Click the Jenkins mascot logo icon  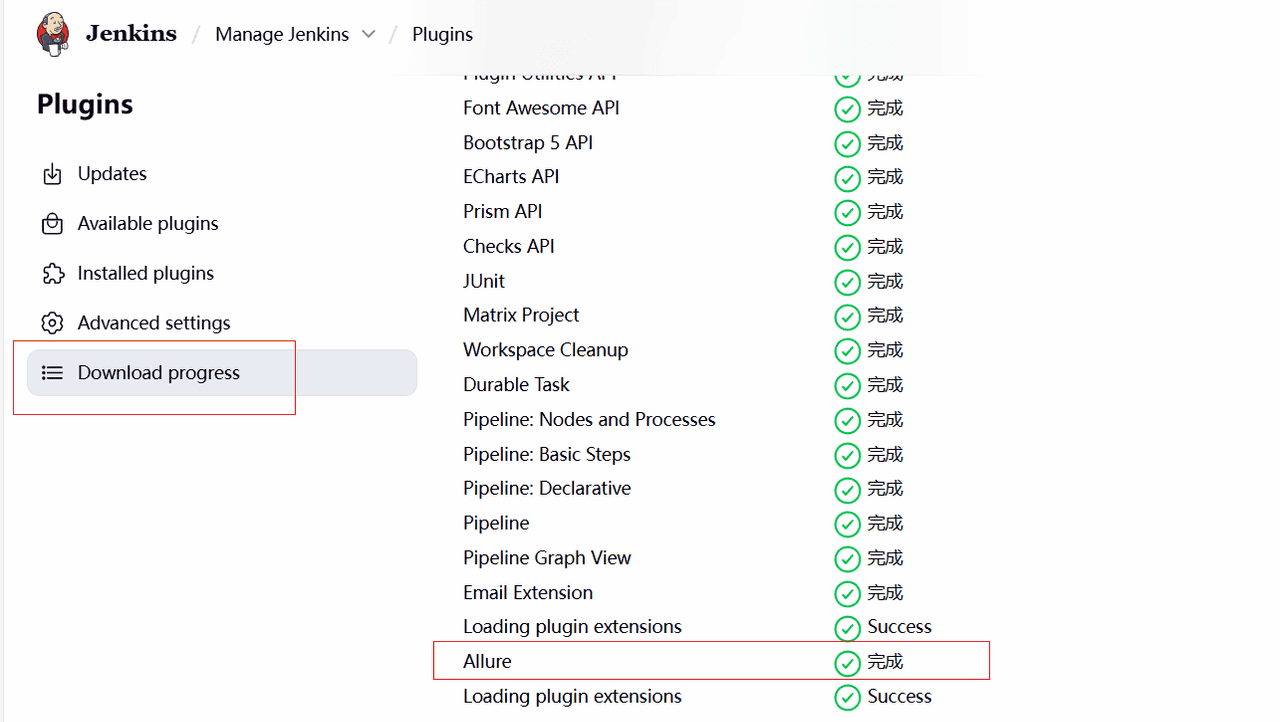click(51, 33)
